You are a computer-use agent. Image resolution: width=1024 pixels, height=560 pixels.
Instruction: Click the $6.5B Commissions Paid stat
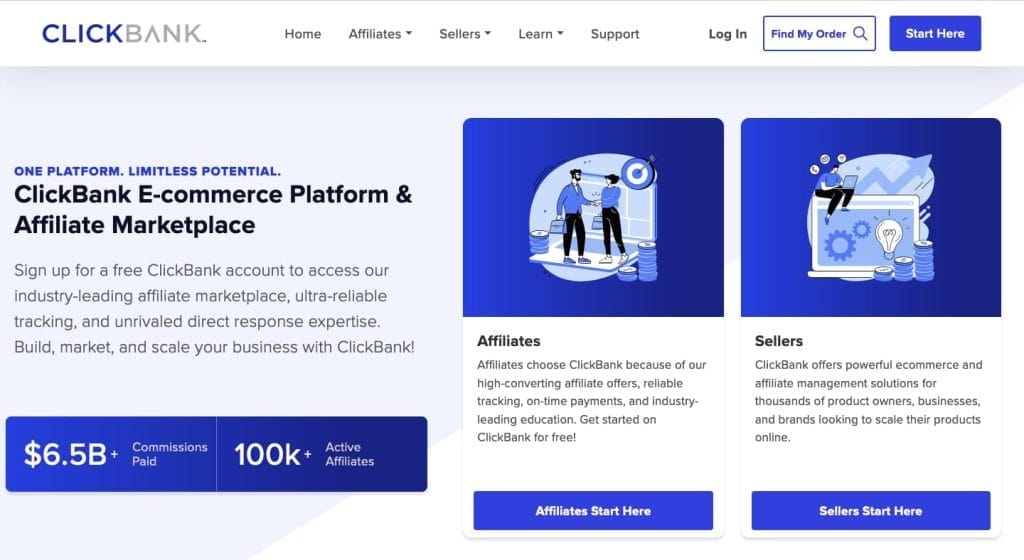[x=116, y=454]
